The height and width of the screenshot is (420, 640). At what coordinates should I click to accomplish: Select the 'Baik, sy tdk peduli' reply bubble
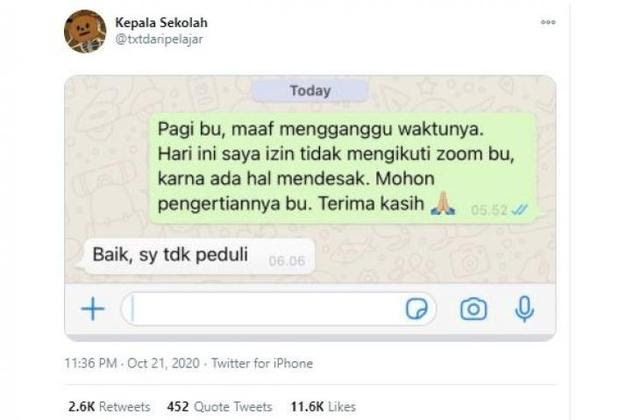pos(199,256)
